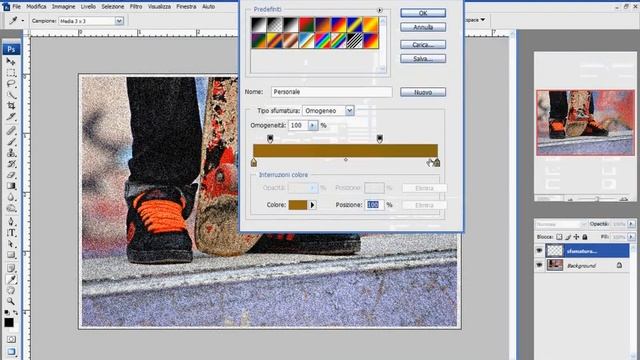Click the Posizione value field showing 100
The image size is (640, 360).
point(374,205)
